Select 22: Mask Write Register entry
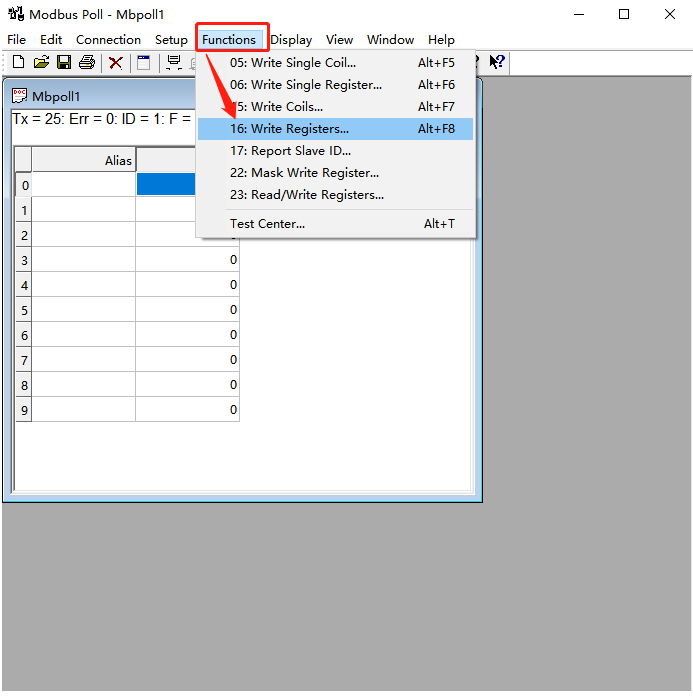 [304, 173]
